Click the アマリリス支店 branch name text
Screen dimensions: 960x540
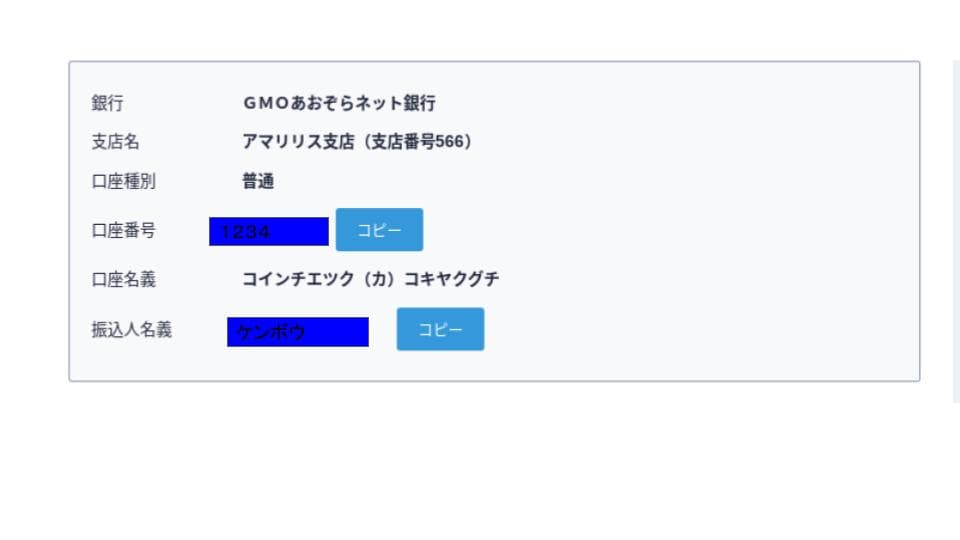pos(298,141)
